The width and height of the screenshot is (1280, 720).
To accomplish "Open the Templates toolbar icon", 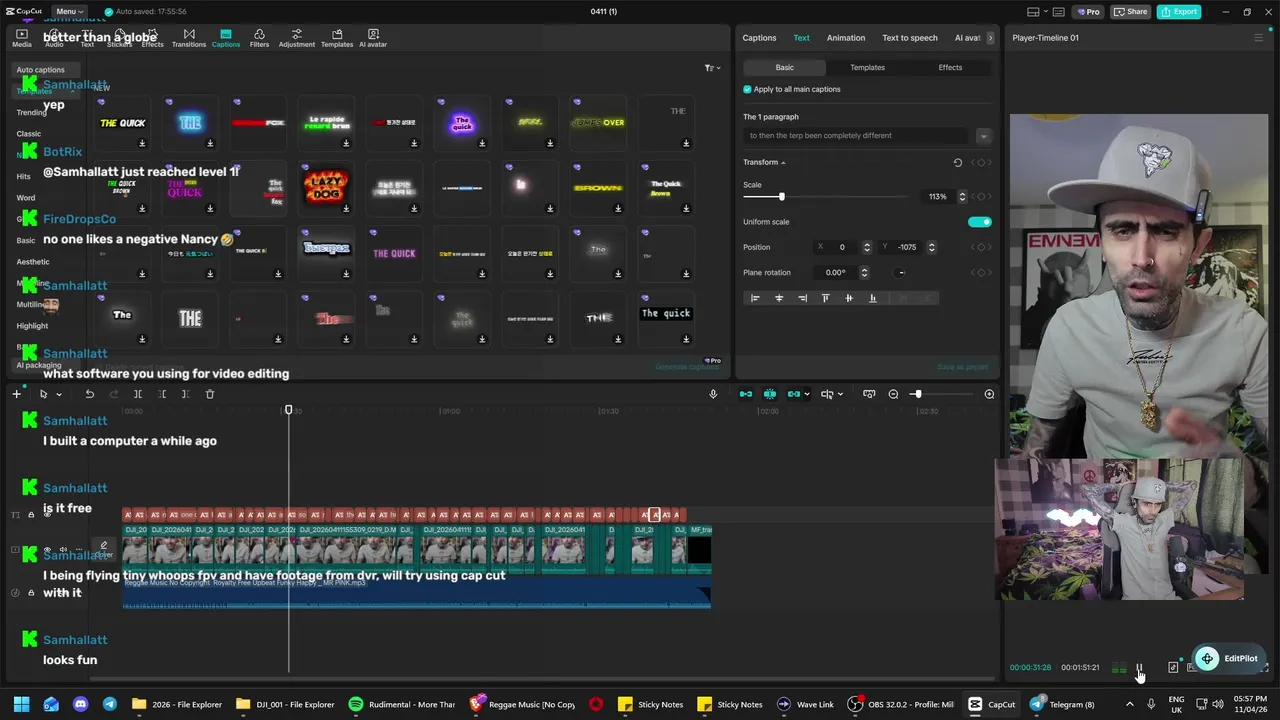I will point(337,38).
